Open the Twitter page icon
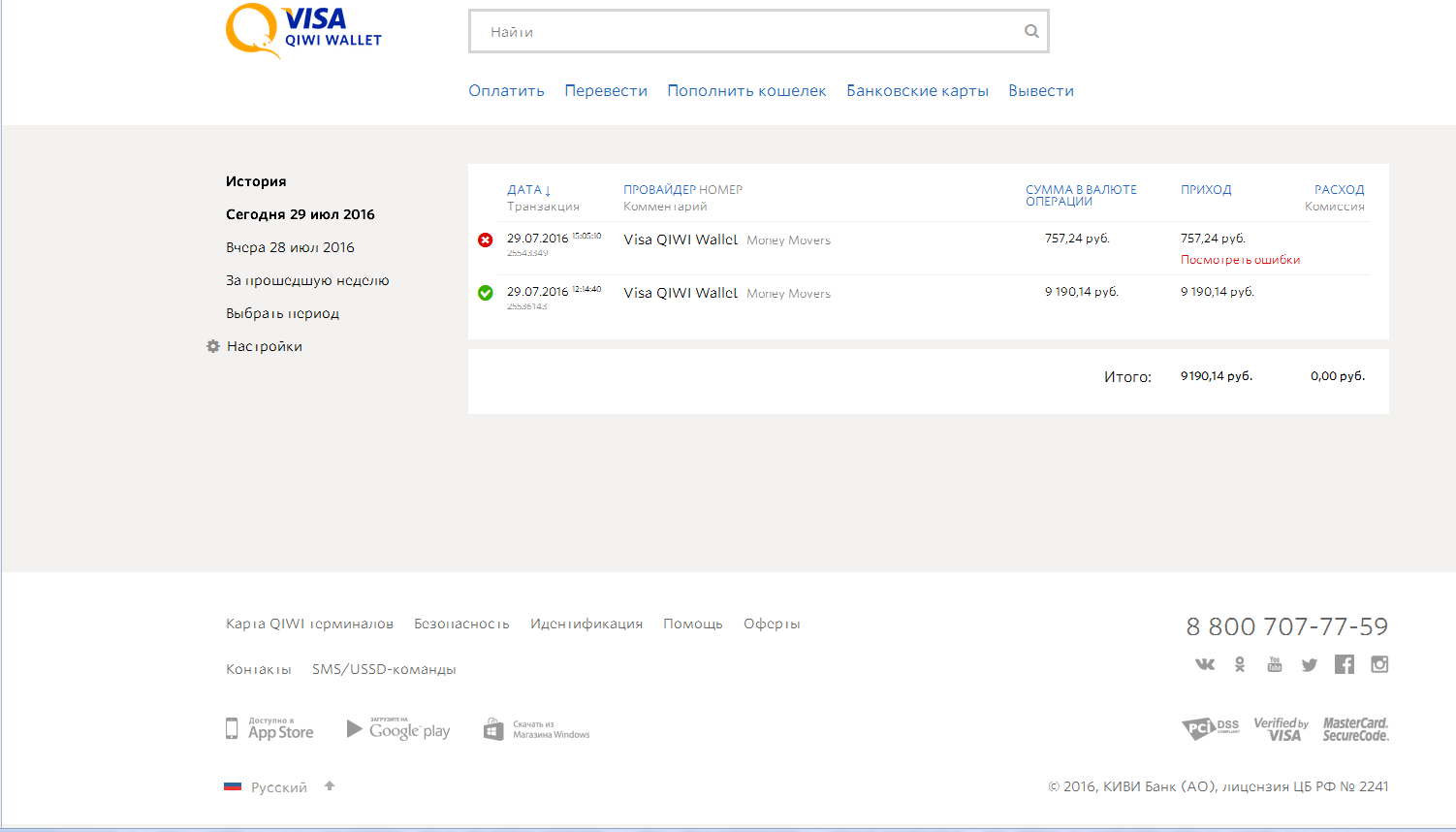 pyautogui.click(x=1310, y=665)
